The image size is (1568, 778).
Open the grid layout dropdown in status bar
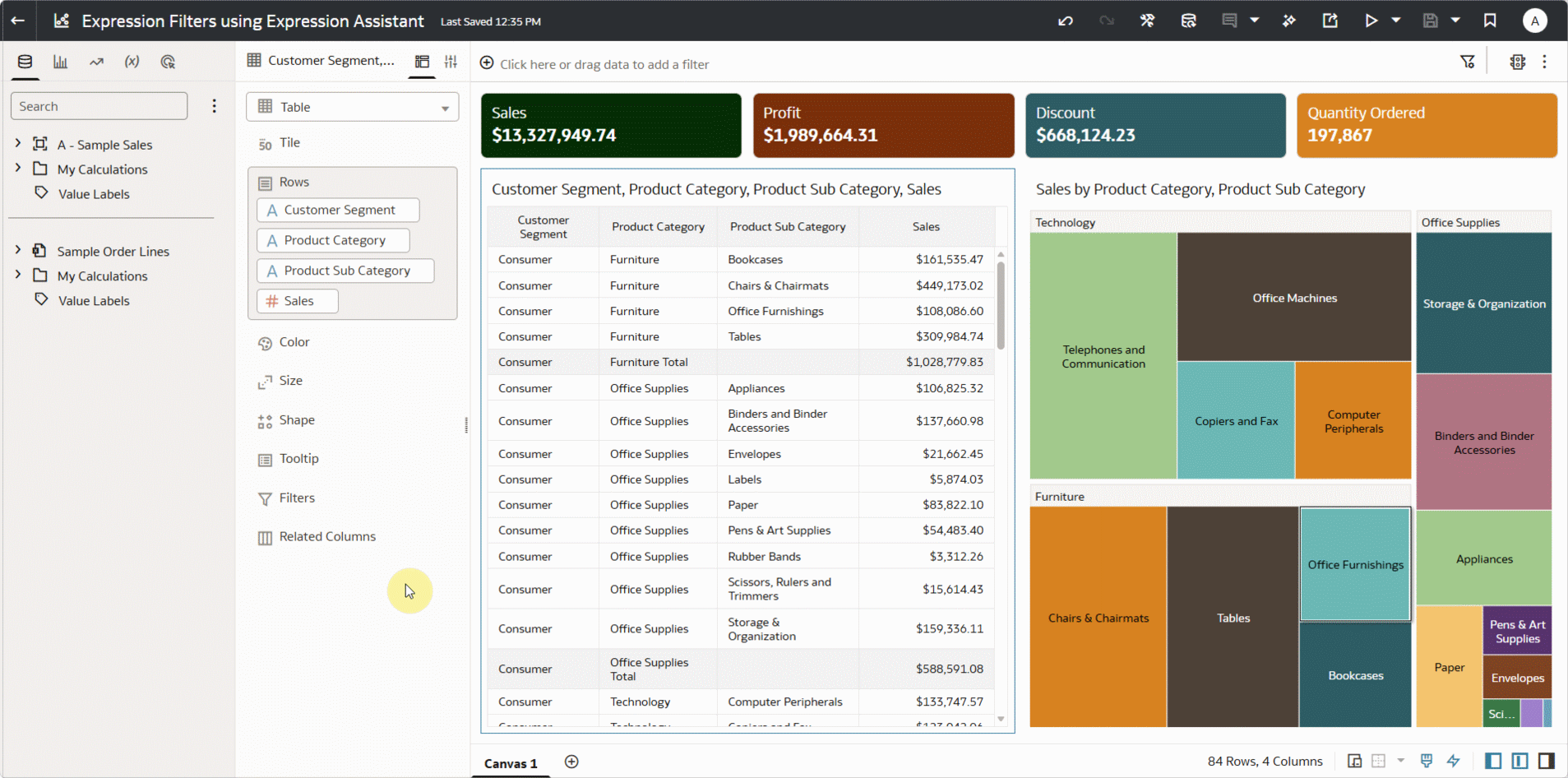tap(1400, 761)
